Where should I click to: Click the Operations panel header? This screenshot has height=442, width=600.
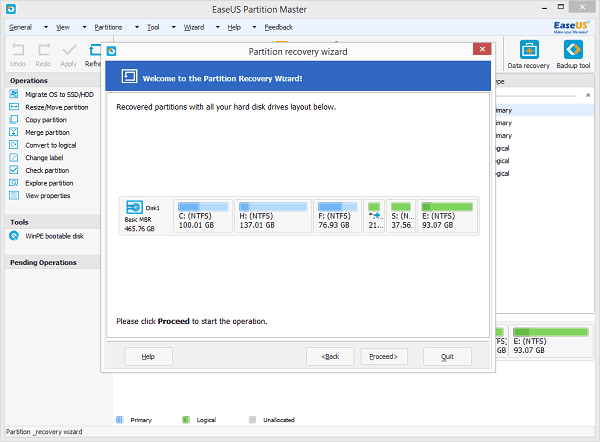coord(53,80)
